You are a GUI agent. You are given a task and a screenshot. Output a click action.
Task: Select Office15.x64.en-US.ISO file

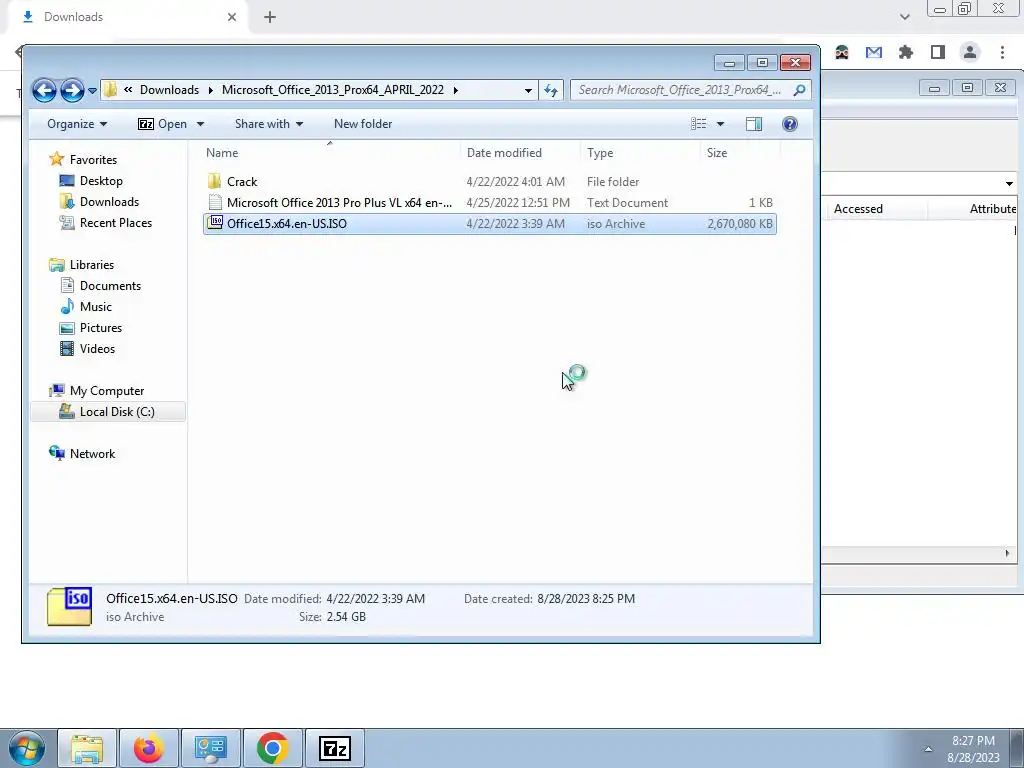click(x=489, y=224)
